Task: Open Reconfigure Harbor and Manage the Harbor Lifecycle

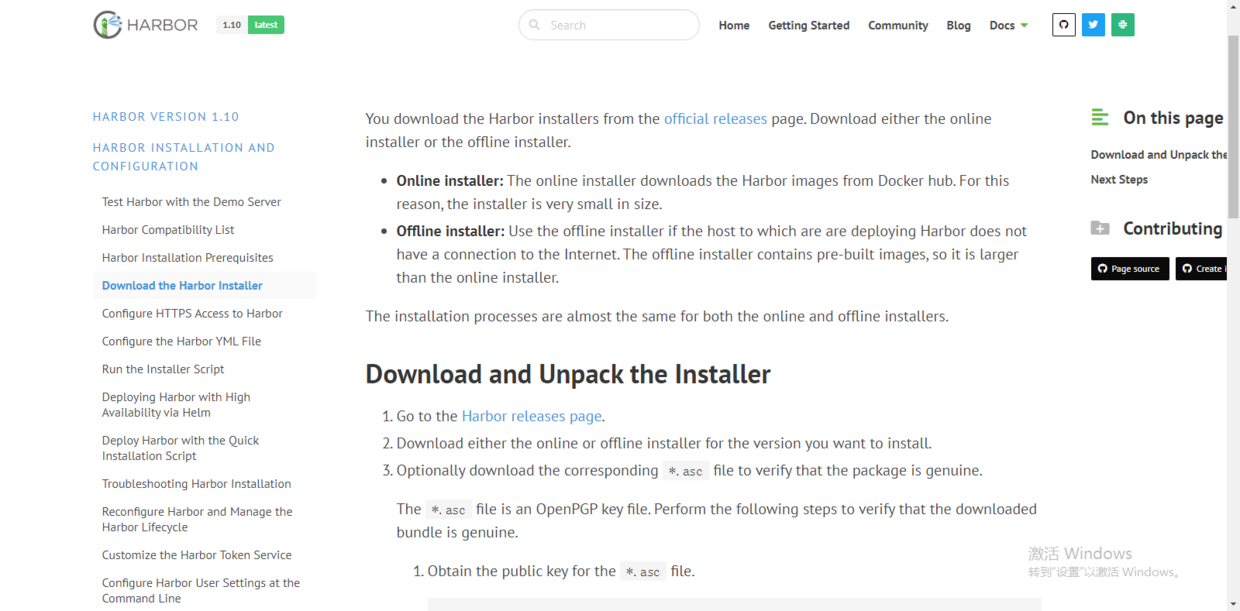Action: [x=197, y=519]
